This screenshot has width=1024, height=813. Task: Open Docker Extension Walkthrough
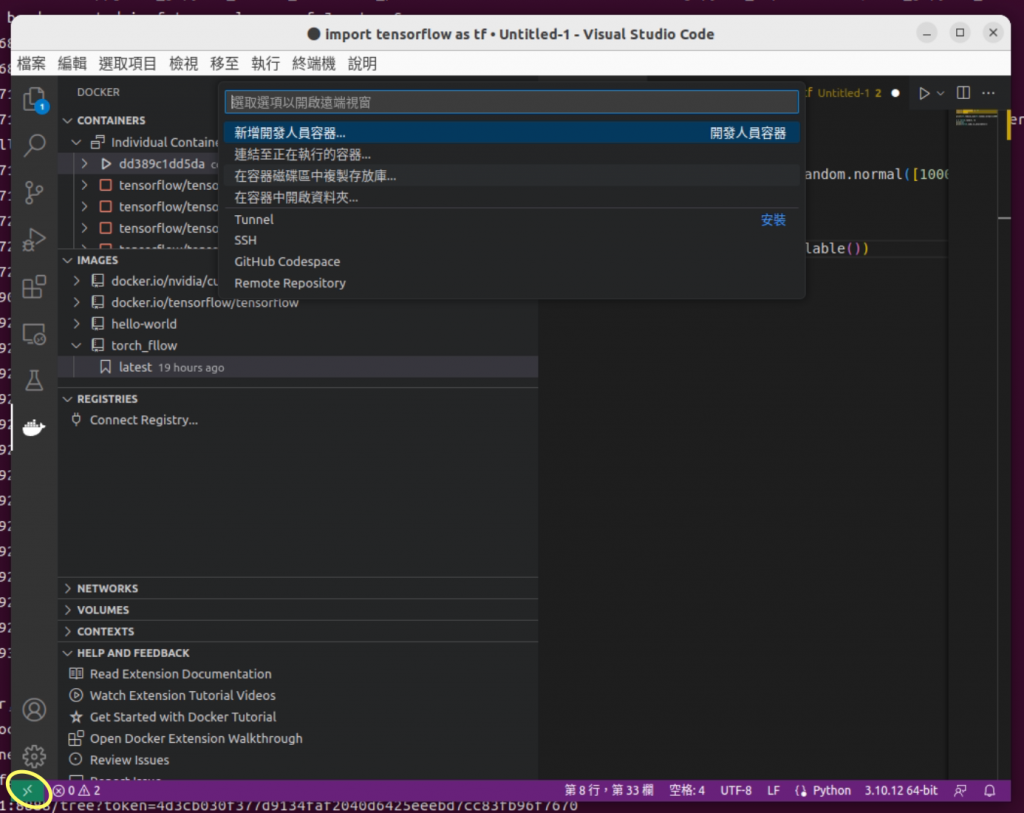point(196,739)
